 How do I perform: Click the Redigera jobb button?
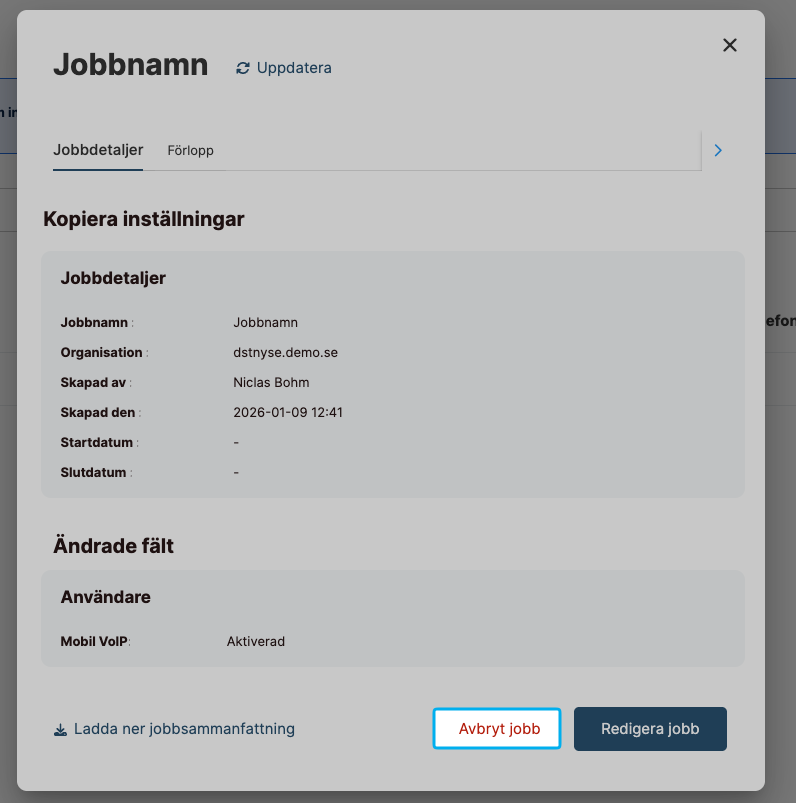tap(650, 729)
